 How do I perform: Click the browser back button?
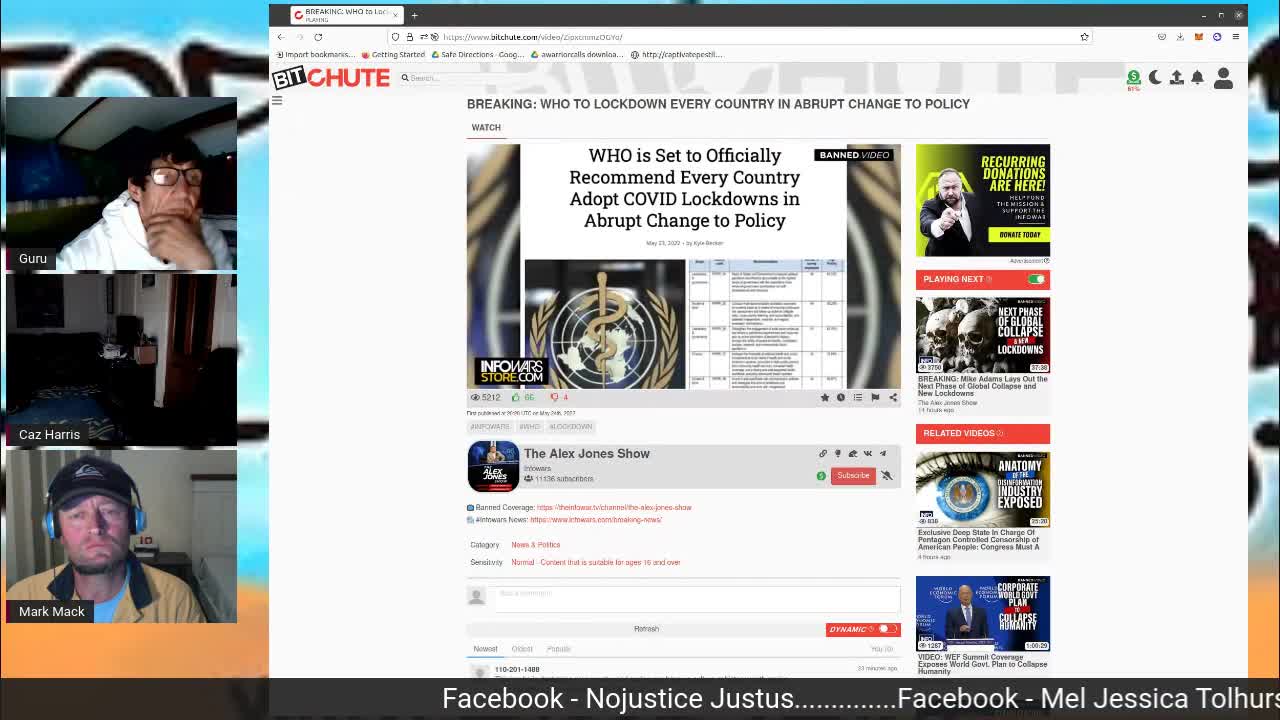[x=281, y=37]
